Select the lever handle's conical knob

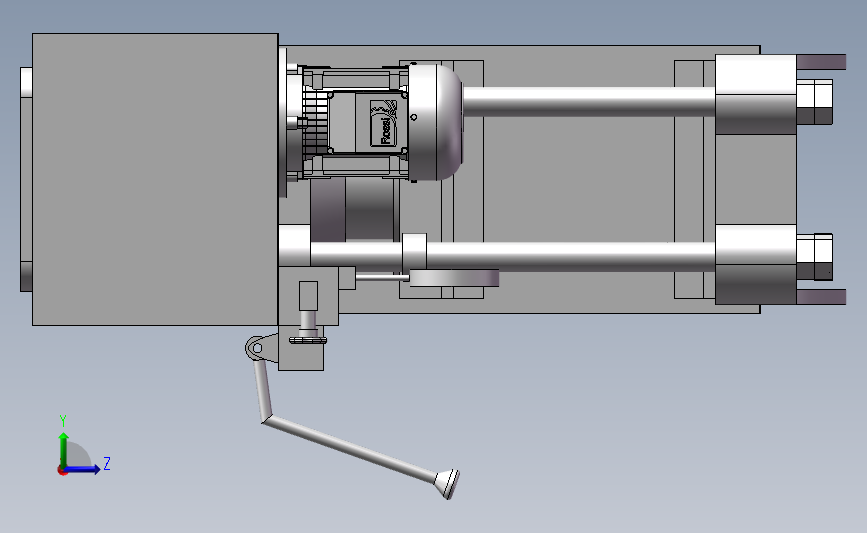coord(448,484)
